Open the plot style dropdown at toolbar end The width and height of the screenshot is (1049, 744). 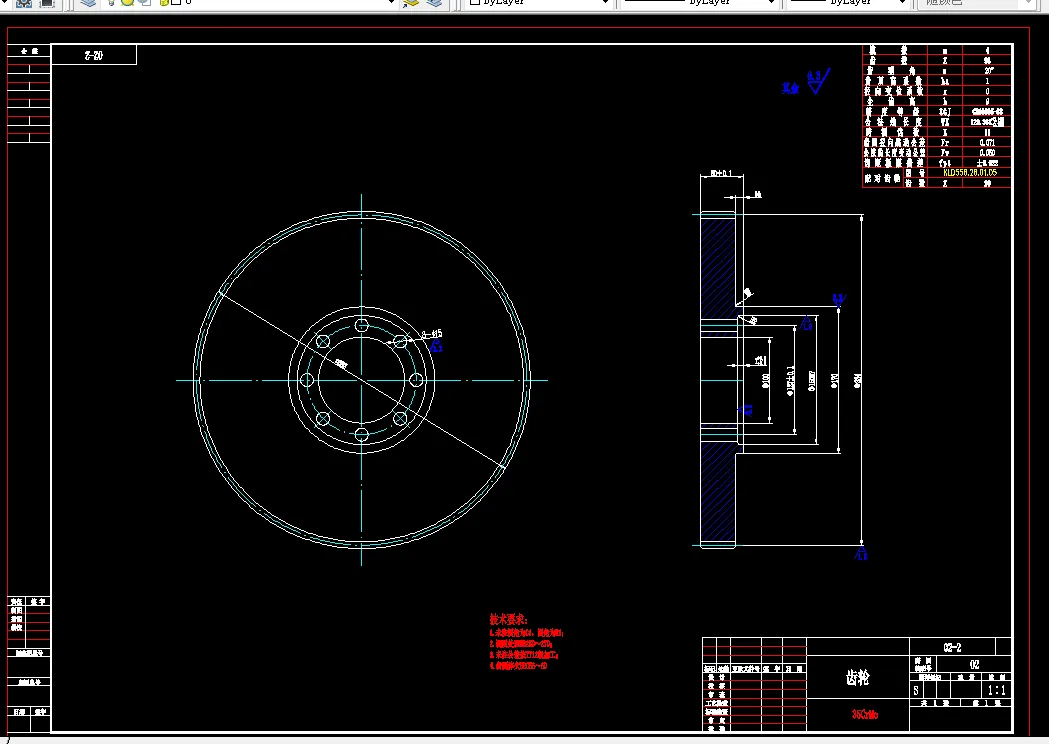1029,3
